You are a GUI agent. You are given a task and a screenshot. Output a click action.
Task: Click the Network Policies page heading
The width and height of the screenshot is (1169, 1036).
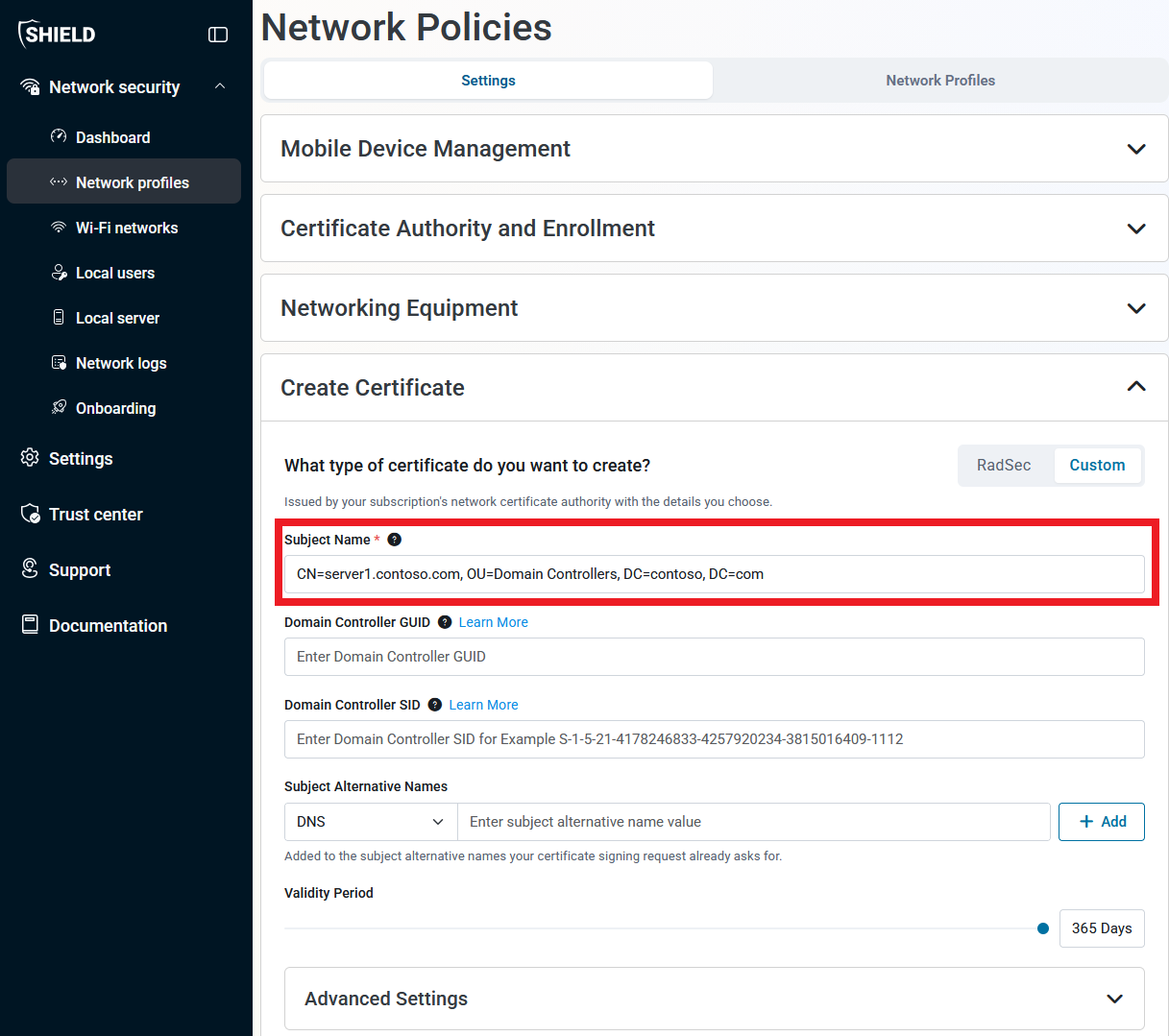(x=406, y=28)
